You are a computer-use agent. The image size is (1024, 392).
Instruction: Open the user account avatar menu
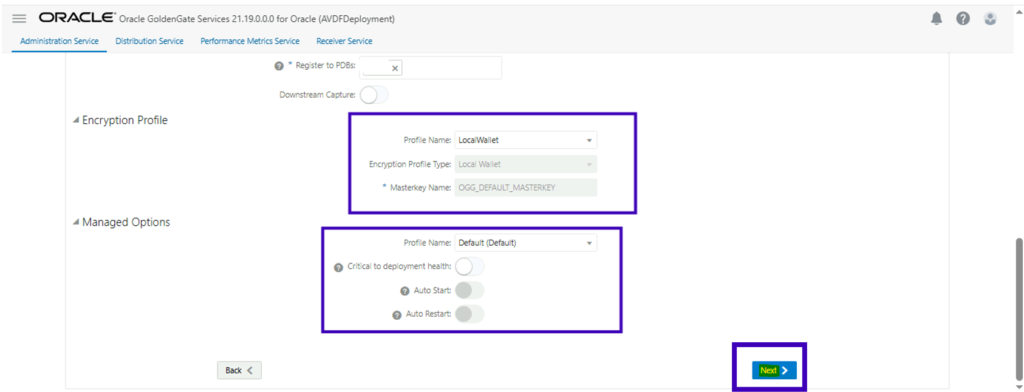click(991, 19)
